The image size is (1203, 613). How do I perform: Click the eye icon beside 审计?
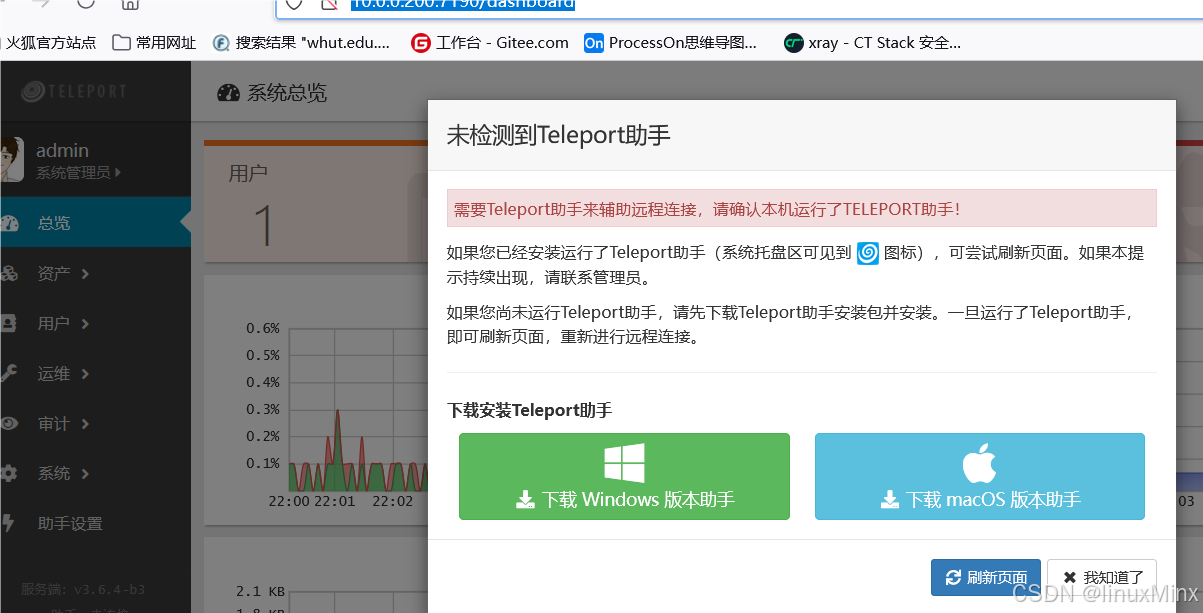click(9, 423)
